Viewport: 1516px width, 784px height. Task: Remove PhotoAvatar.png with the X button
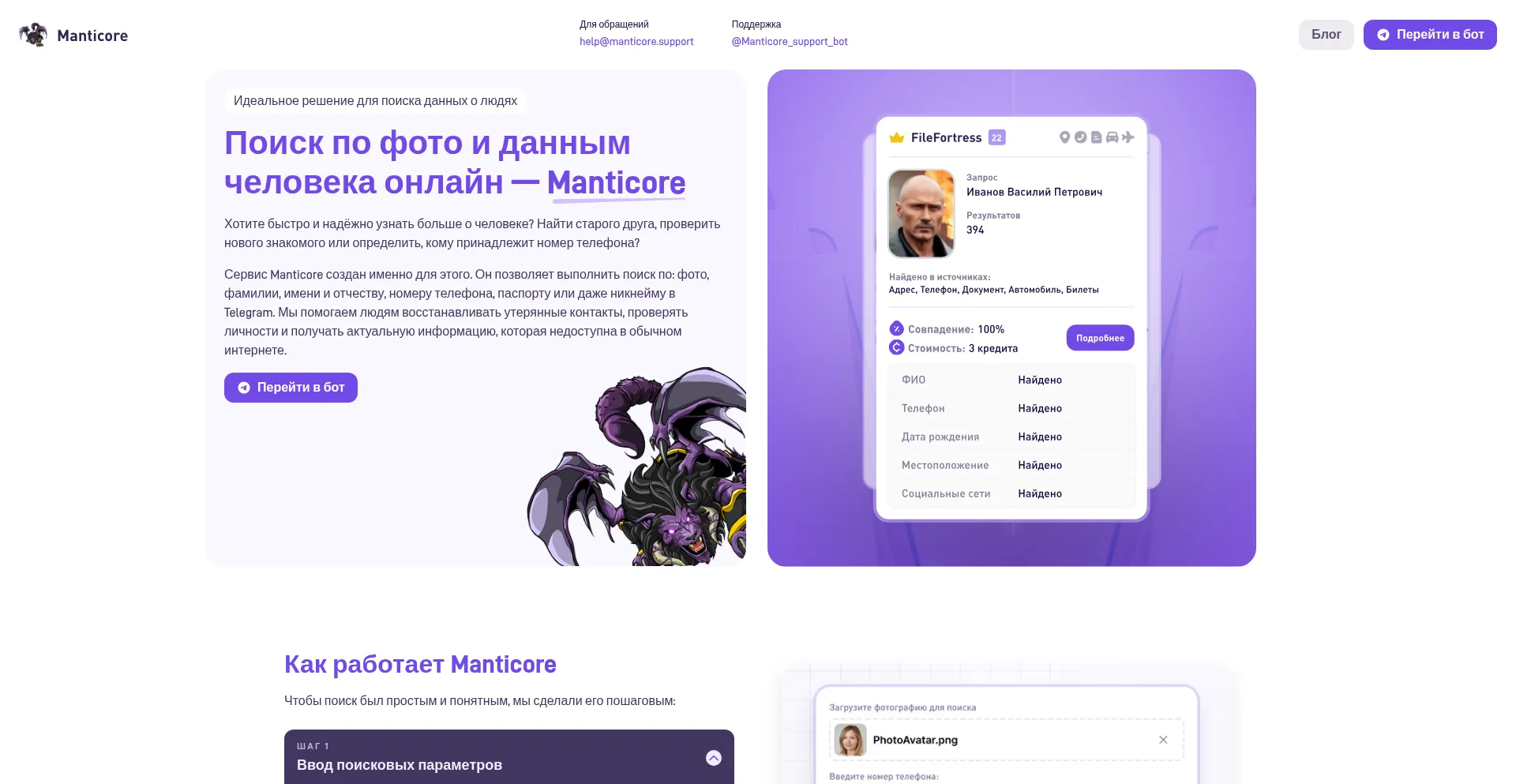click(x=1163, y=740)
